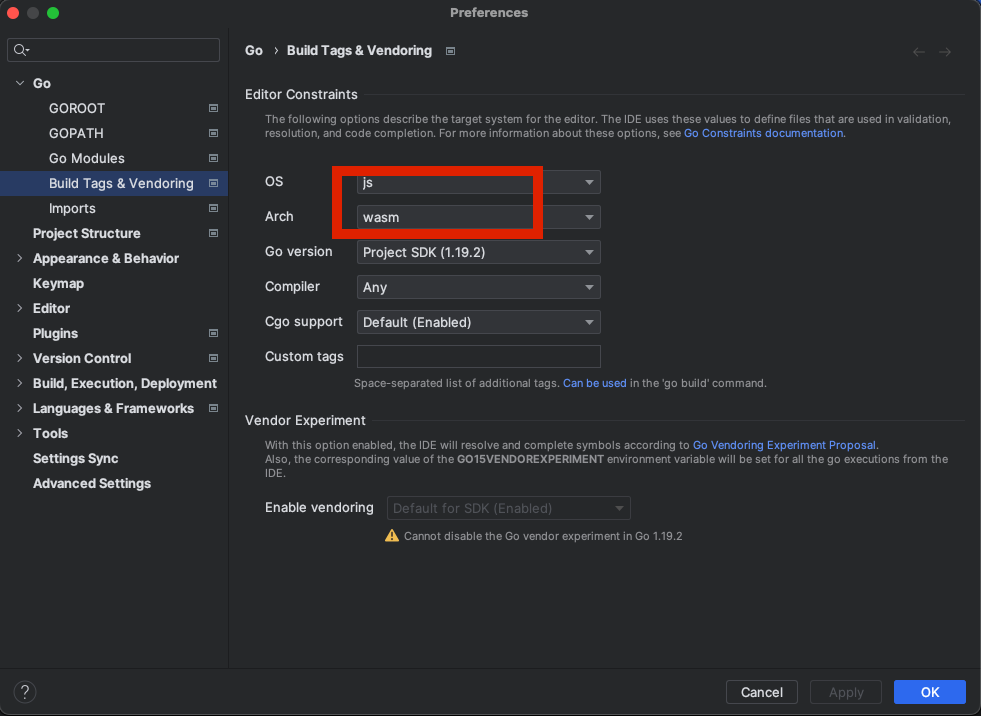Click the breadcrumb project settings icon

(x=450, y=51)
